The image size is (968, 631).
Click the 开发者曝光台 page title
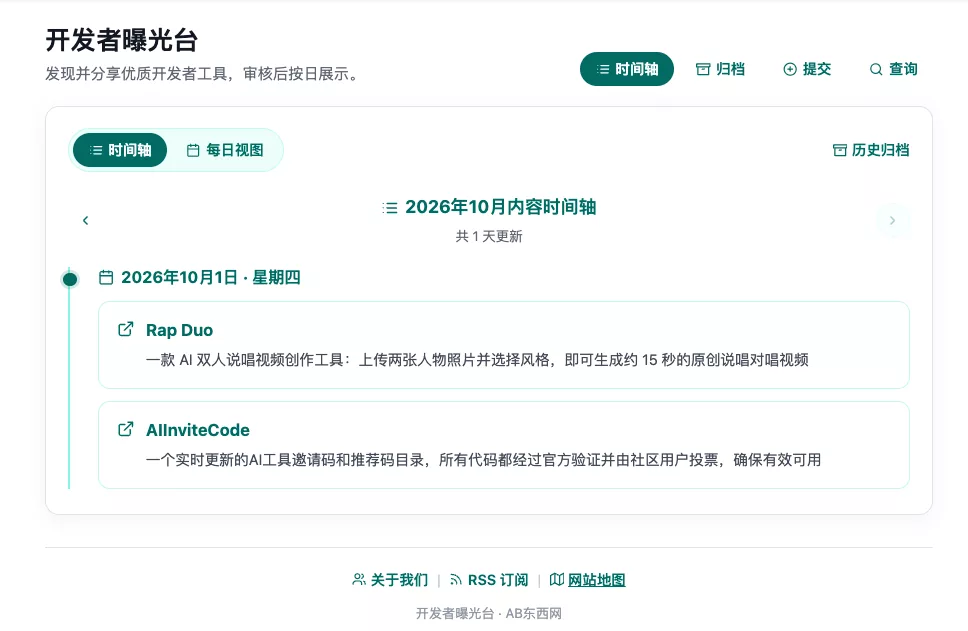point(122,41)
